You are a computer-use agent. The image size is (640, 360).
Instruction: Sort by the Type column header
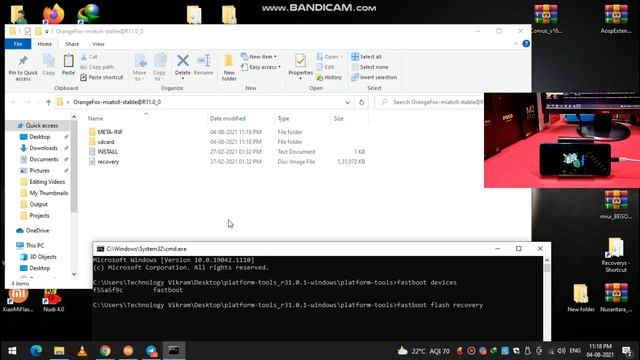283,118
